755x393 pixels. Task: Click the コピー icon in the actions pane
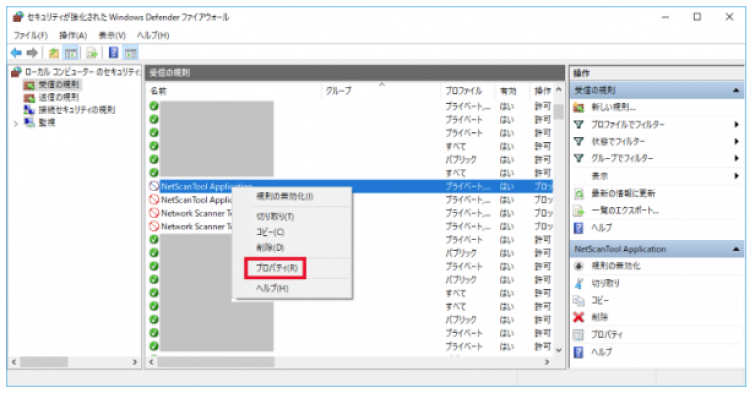coord(579,301)
